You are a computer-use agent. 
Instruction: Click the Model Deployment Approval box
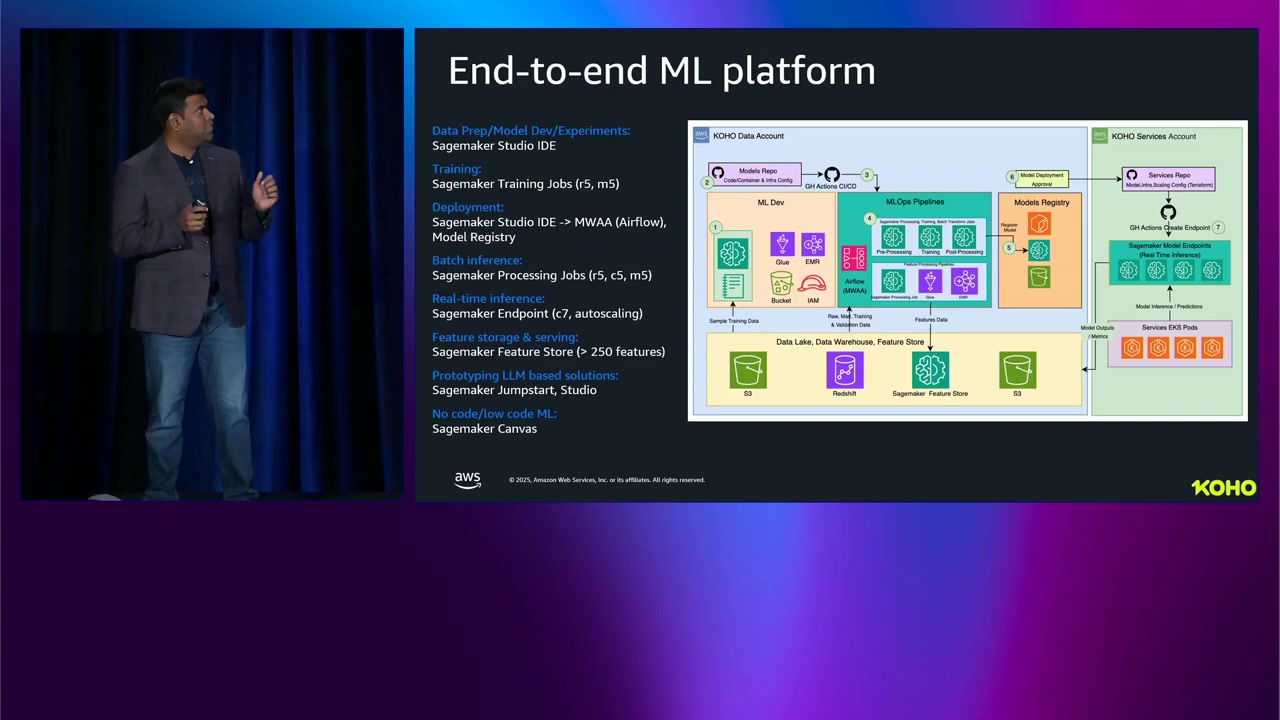pos(1042,179)
